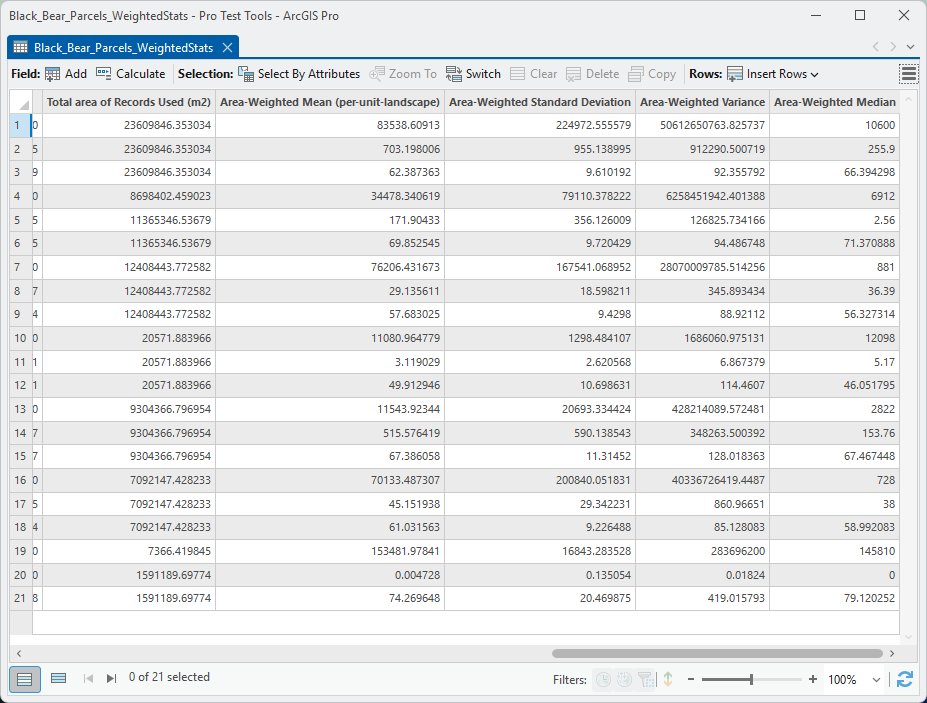
Task: Click Insert Rows button
Action: click(767, 74)
